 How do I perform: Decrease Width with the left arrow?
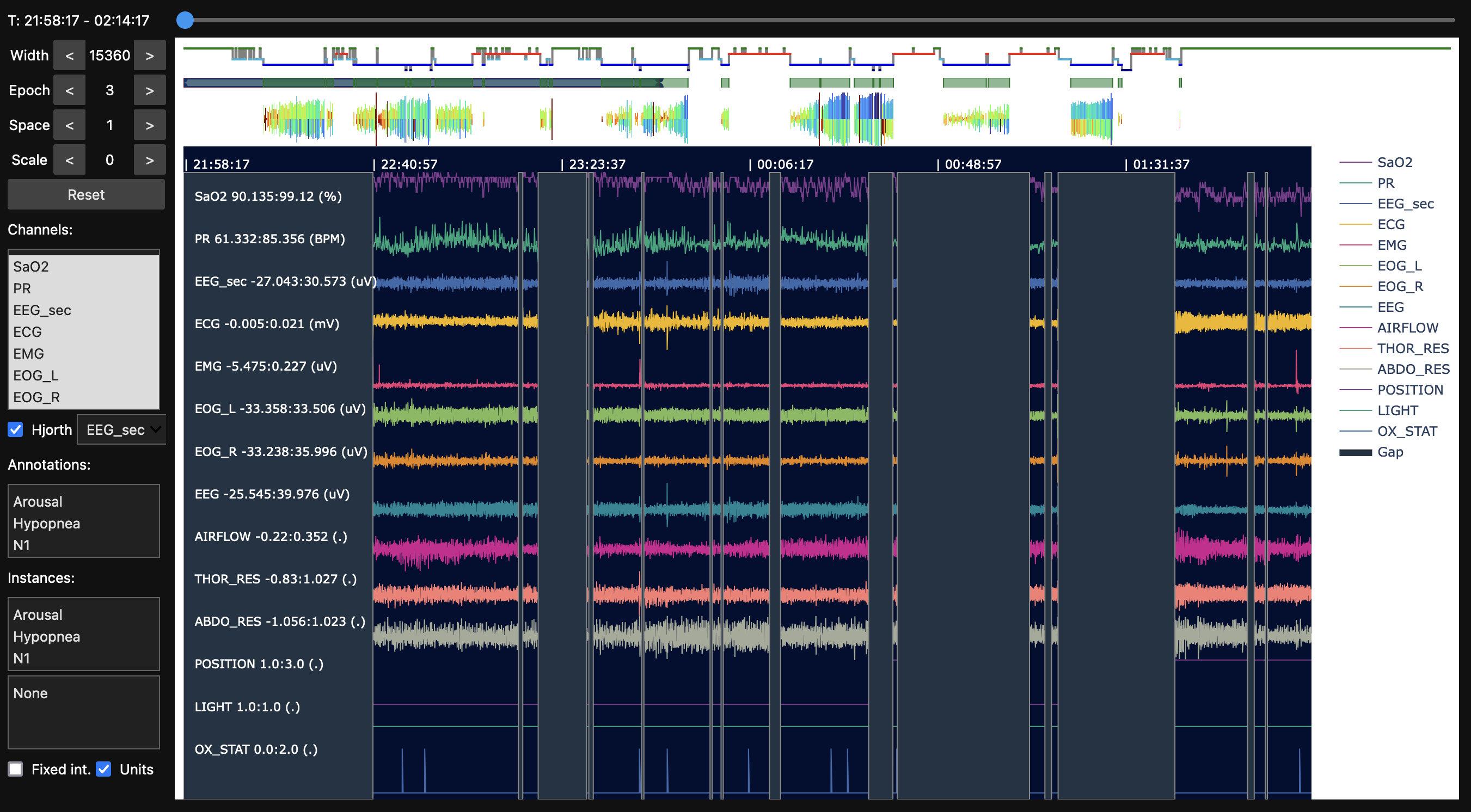[x=69, y=56]
